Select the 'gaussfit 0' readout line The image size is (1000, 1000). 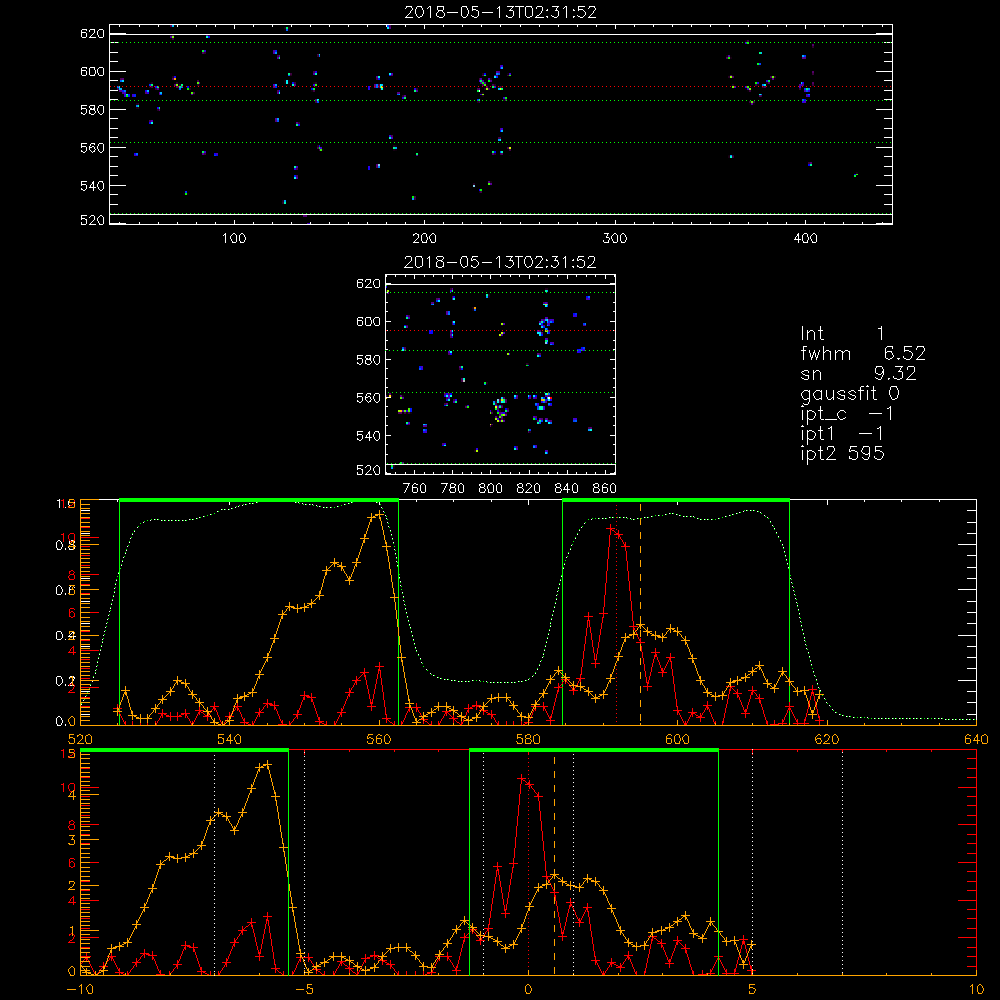coord(850,393)
